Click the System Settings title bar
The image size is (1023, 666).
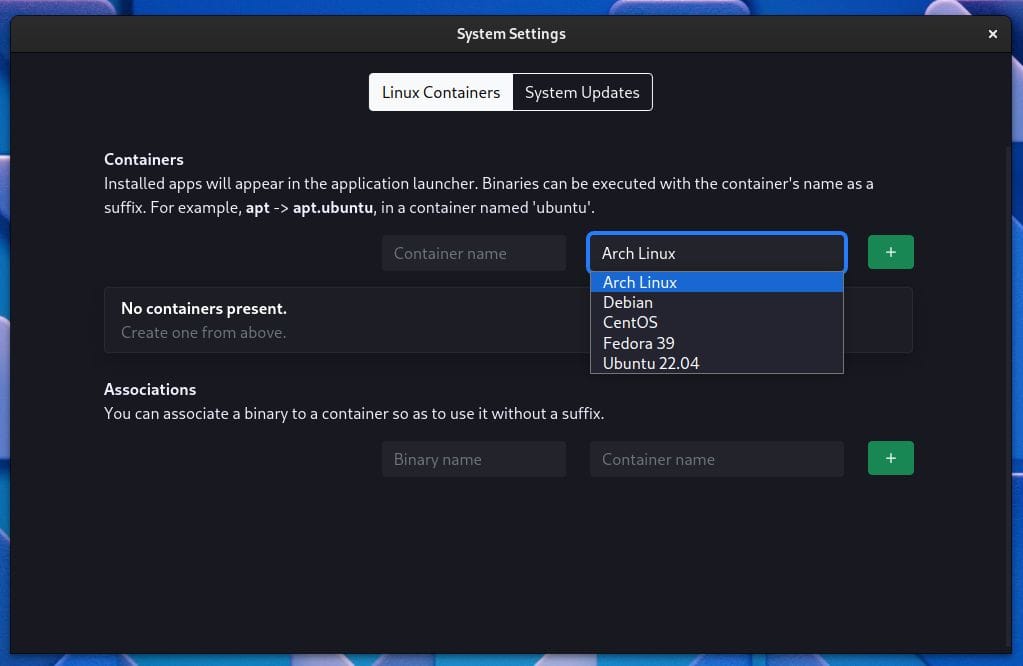click(511, 33)
